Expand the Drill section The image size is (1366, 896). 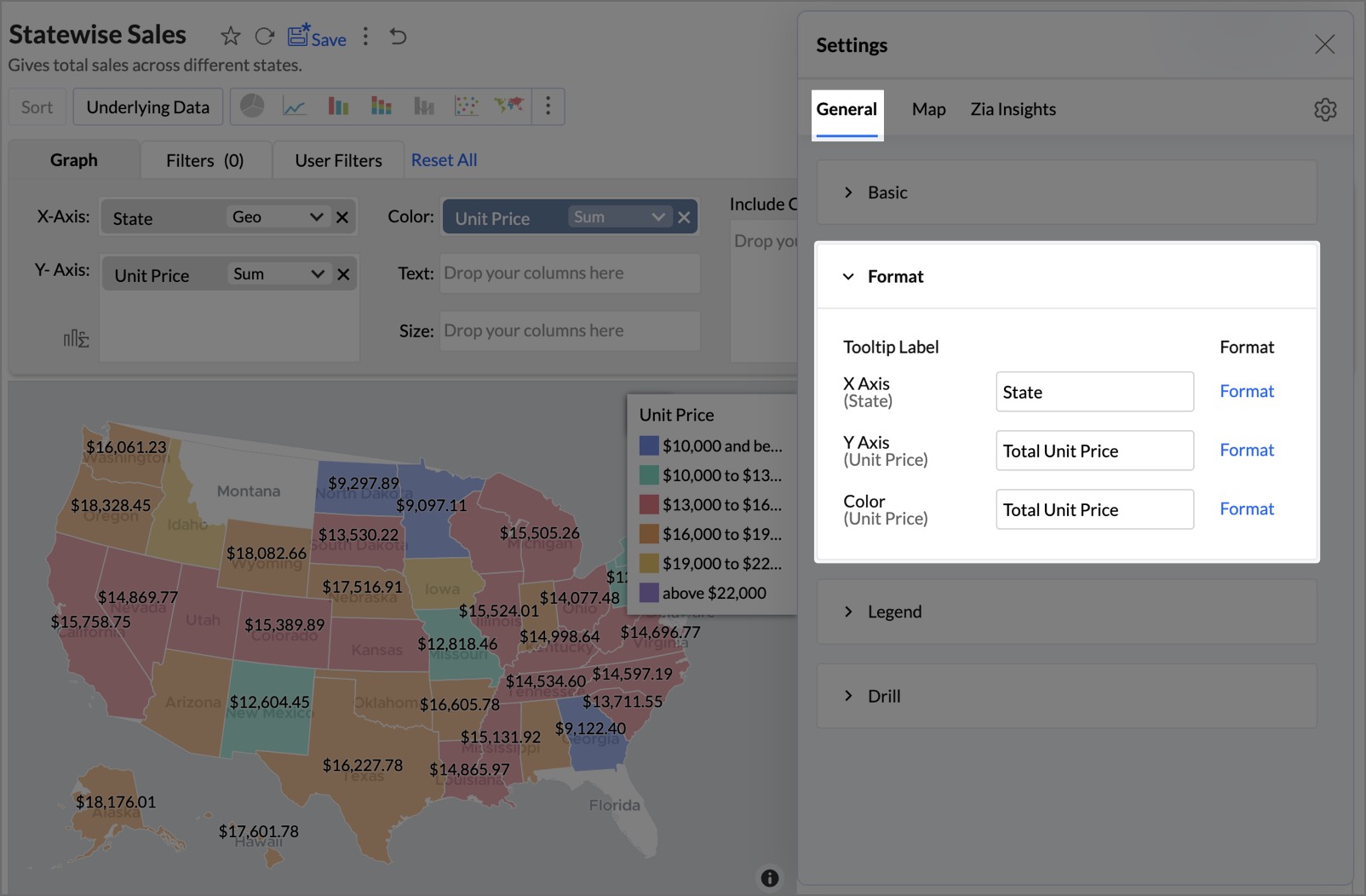tap(883, 696)
